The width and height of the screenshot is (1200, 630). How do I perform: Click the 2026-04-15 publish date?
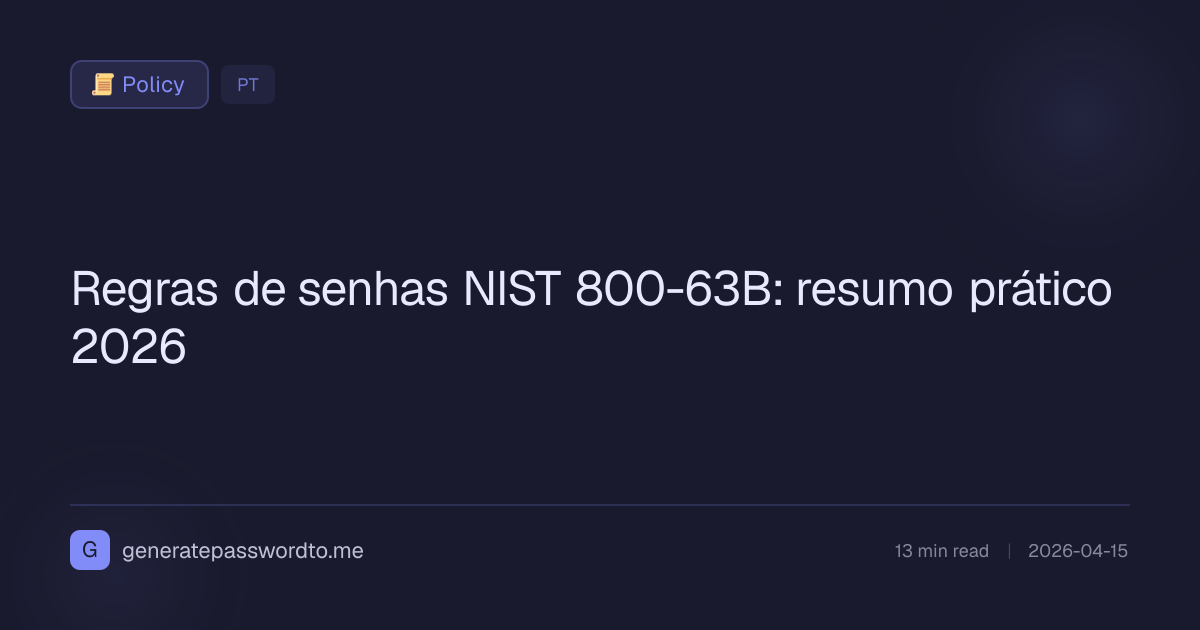1077,551
